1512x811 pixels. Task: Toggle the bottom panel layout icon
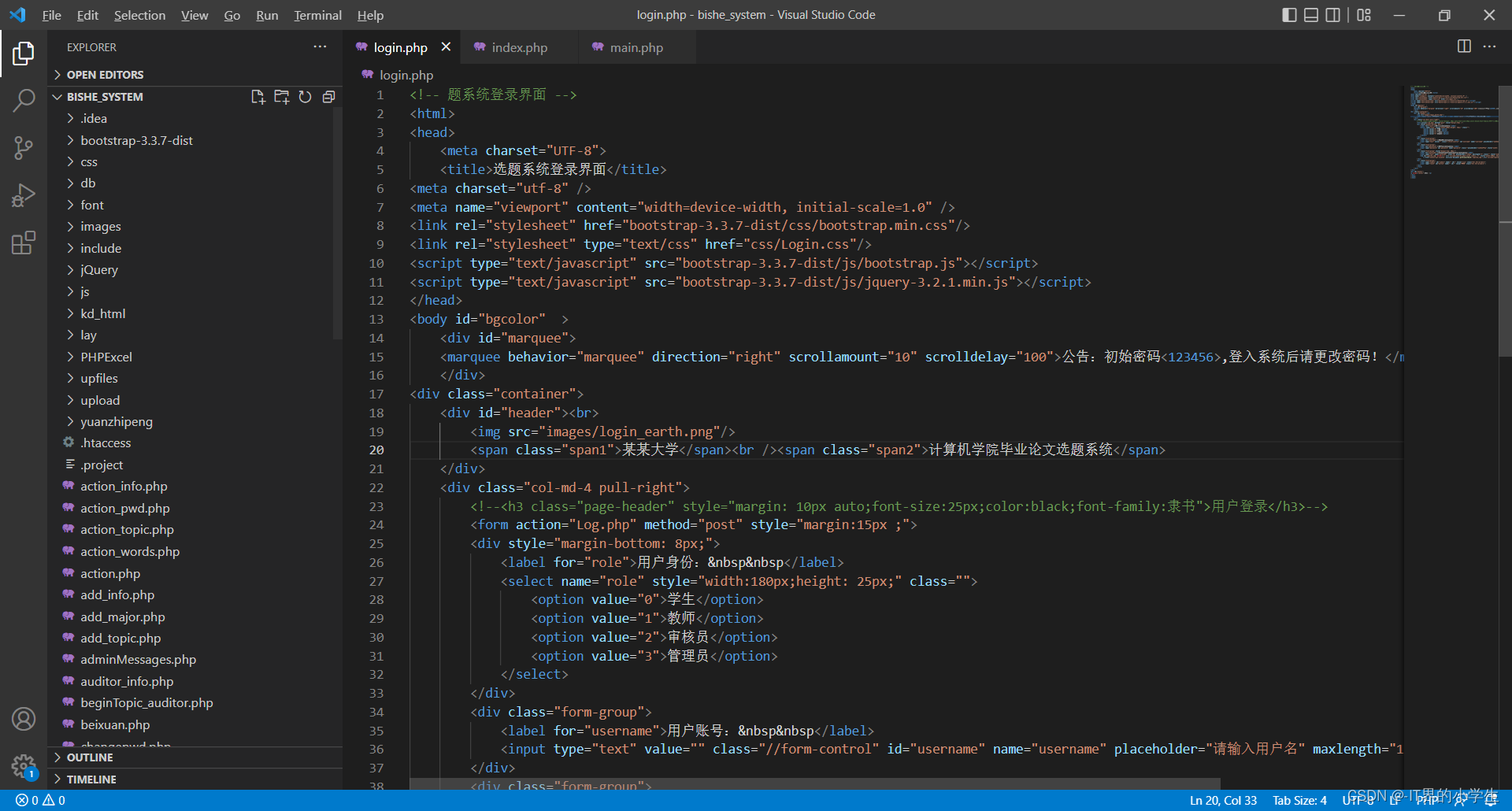point(1311,15)
